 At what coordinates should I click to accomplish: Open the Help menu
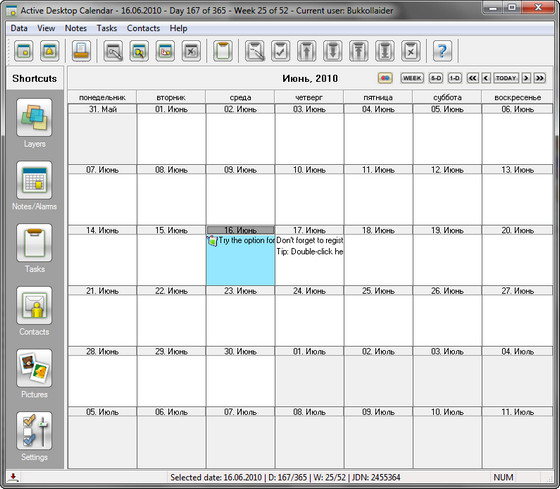[178, 28]
